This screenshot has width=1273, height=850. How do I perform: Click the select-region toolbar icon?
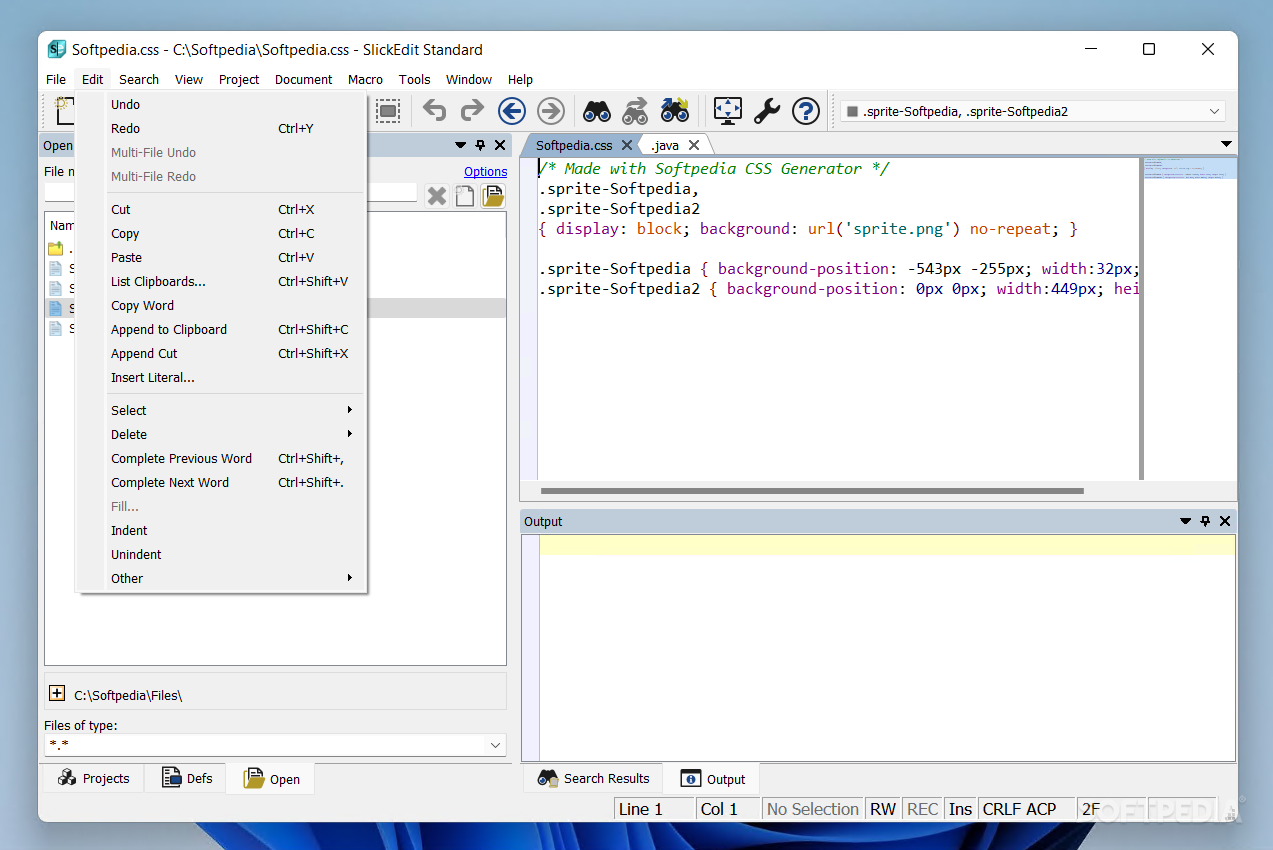click(388, 110)
